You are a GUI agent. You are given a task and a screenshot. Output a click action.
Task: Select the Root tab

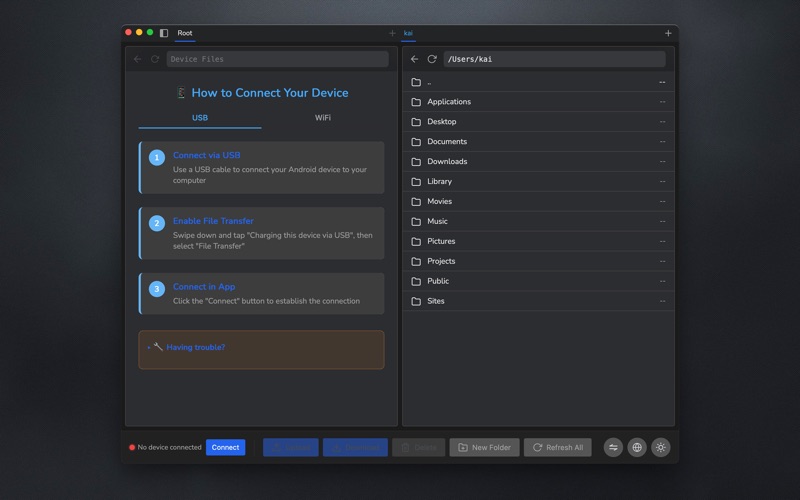185,33
